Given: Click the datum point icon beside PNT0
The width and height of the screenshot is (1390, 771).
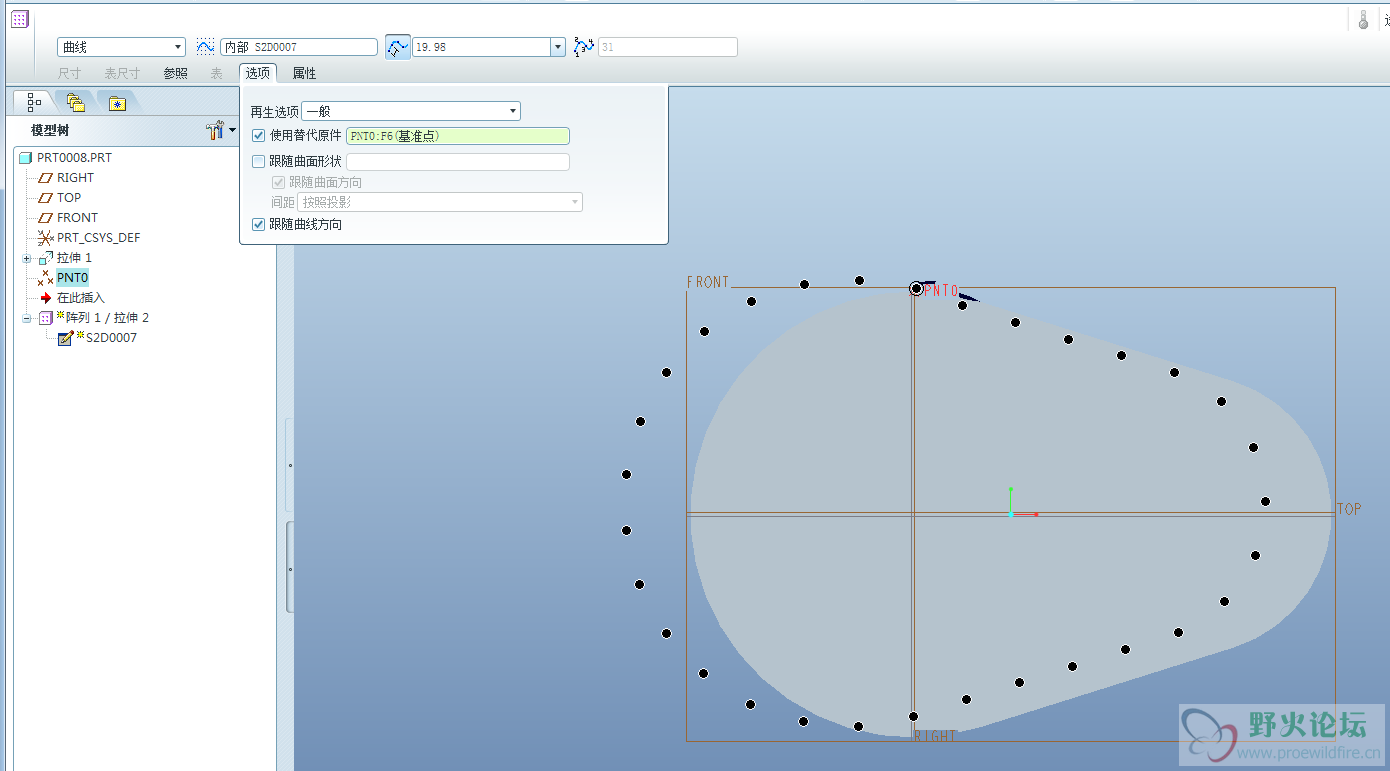Looking at the screenshot, I should pos(45,277).
